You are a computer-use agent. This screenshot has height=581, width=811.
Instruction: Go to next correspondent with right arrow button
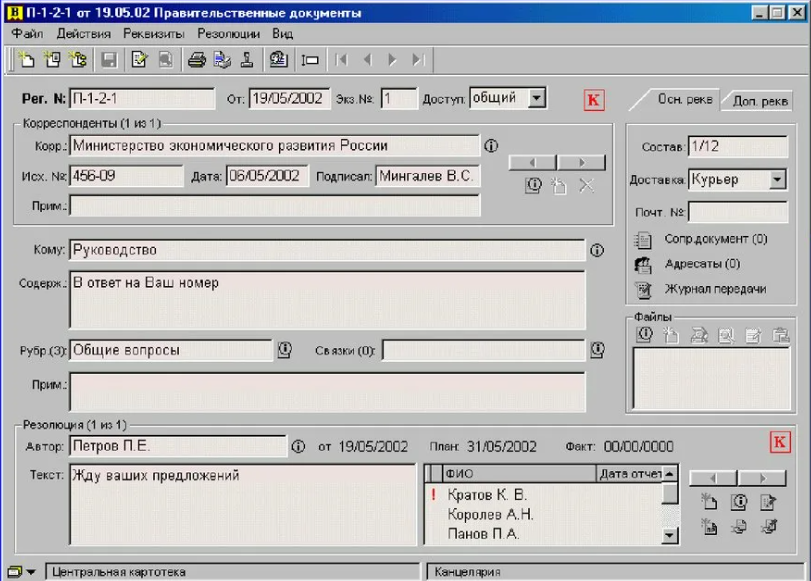pos(581,162)
